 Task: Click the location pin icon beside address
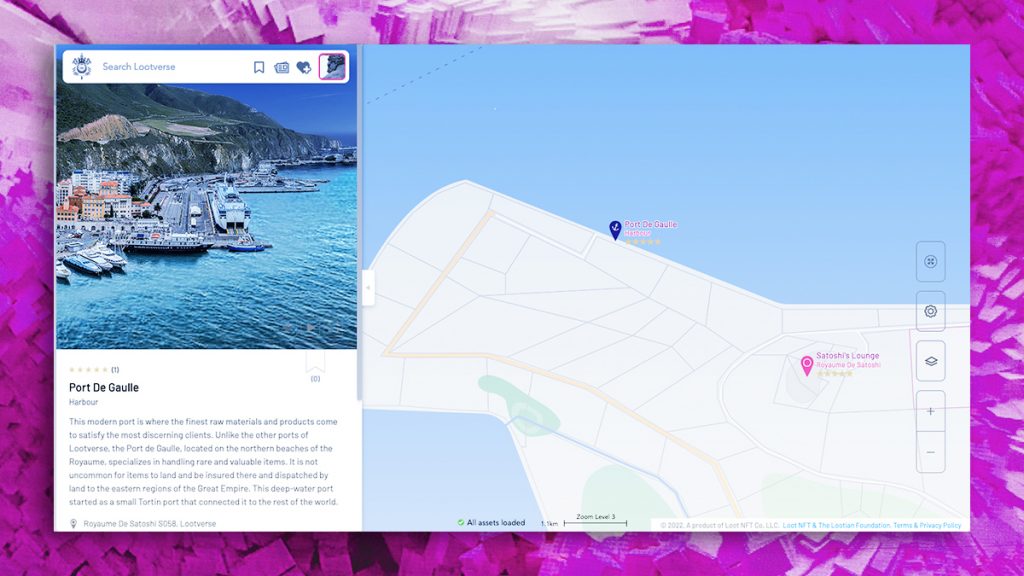pyautogui.click(x=73, y=524)
